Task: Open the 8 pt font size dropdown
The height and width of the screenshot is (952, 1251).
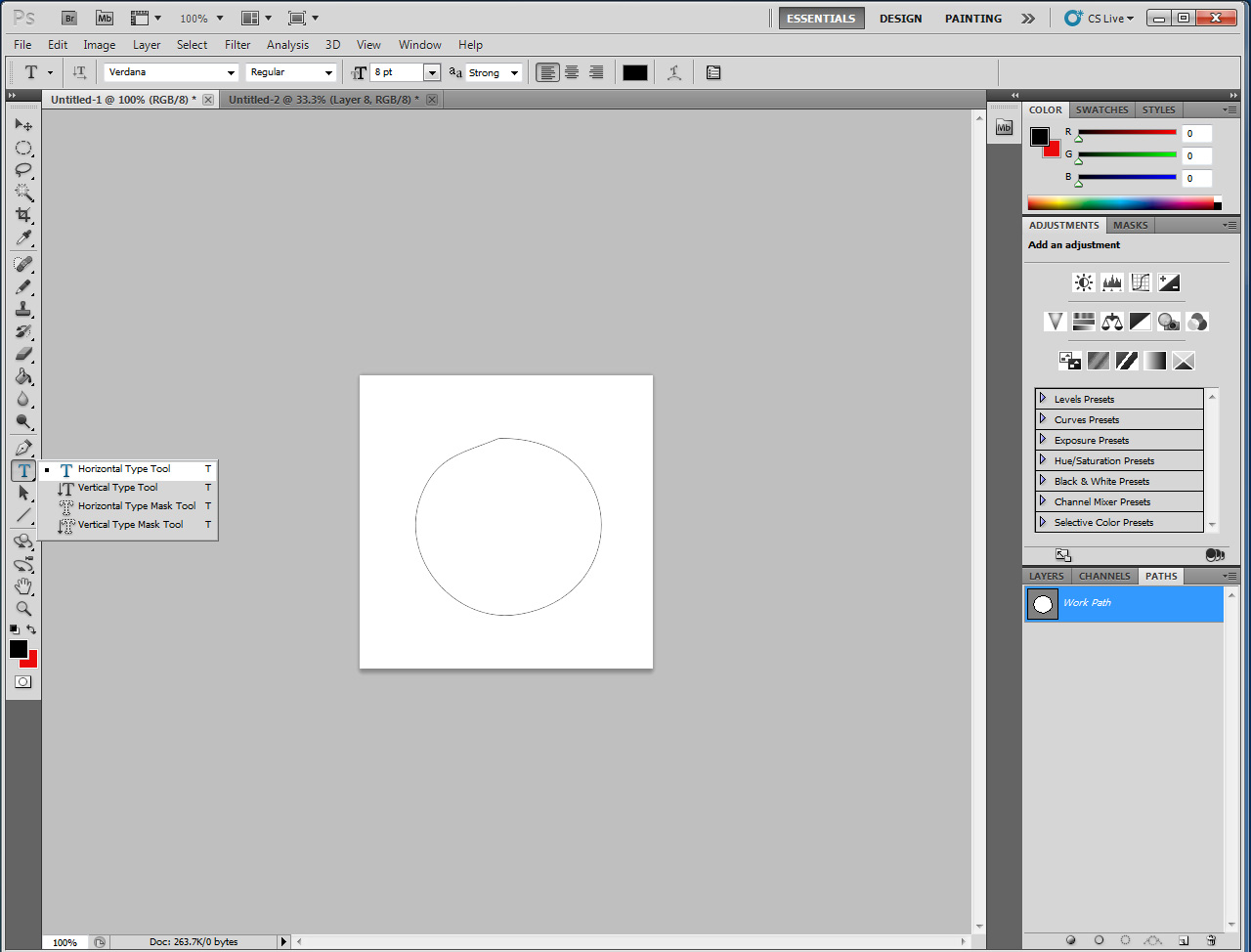Action: tap(432, 72)
